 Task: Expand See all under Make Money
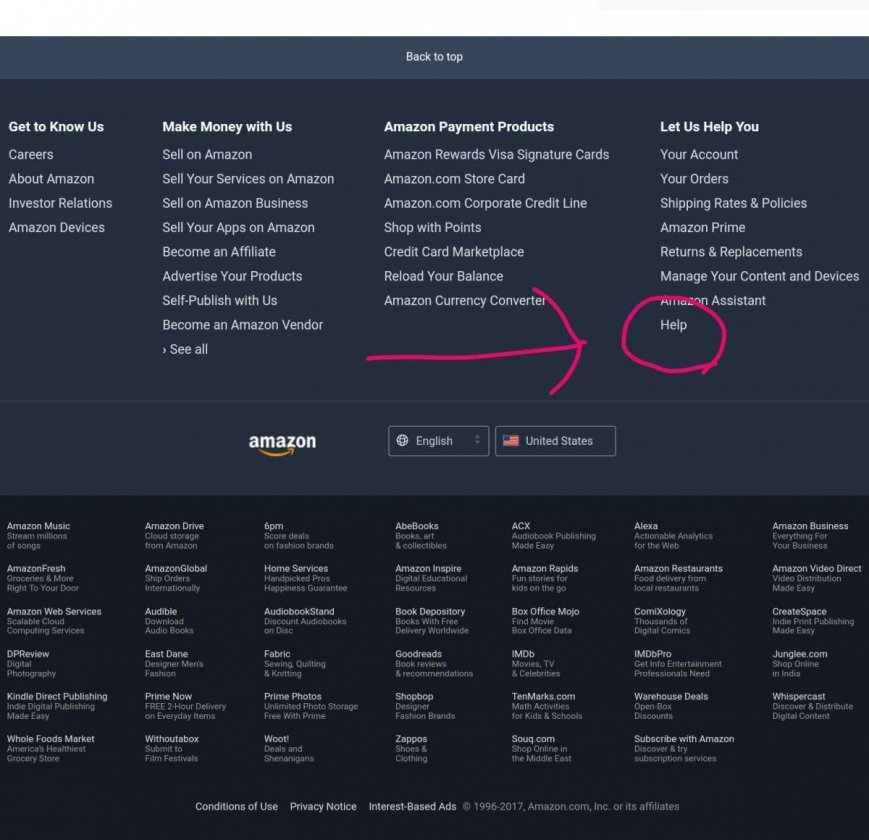[x=185, y=350]
